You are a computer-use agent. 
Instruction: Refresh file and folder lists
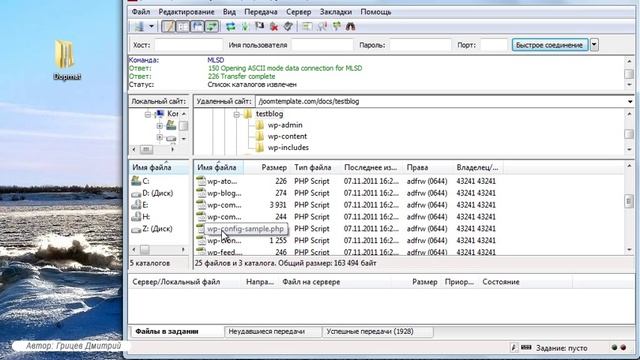coord(231,27)
